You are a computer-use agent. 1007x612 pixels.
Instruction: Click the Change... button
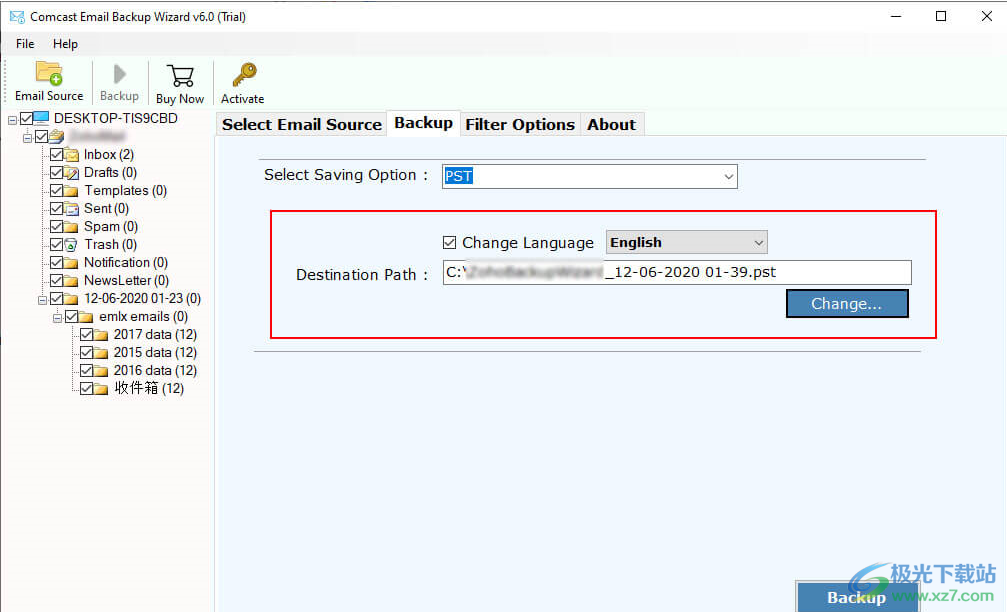(847, 304)
